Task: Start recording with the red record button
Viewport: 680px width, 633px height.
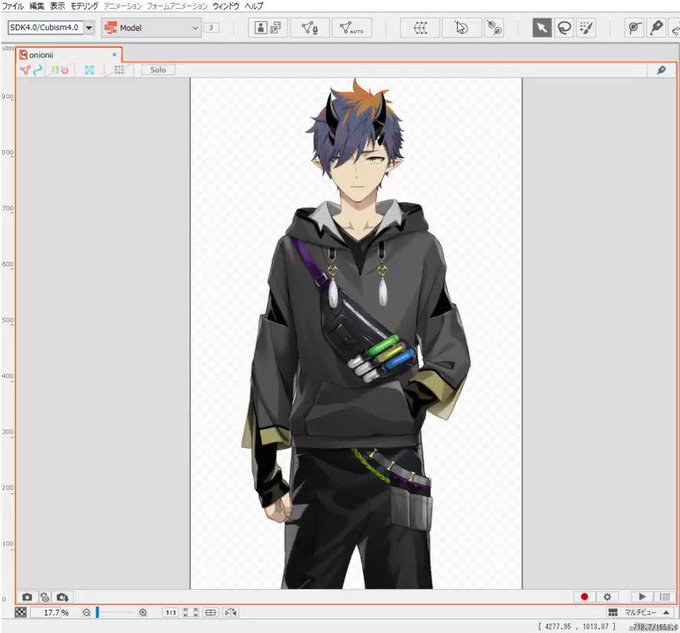Action: pyautogui.click(x=584, y=597)
